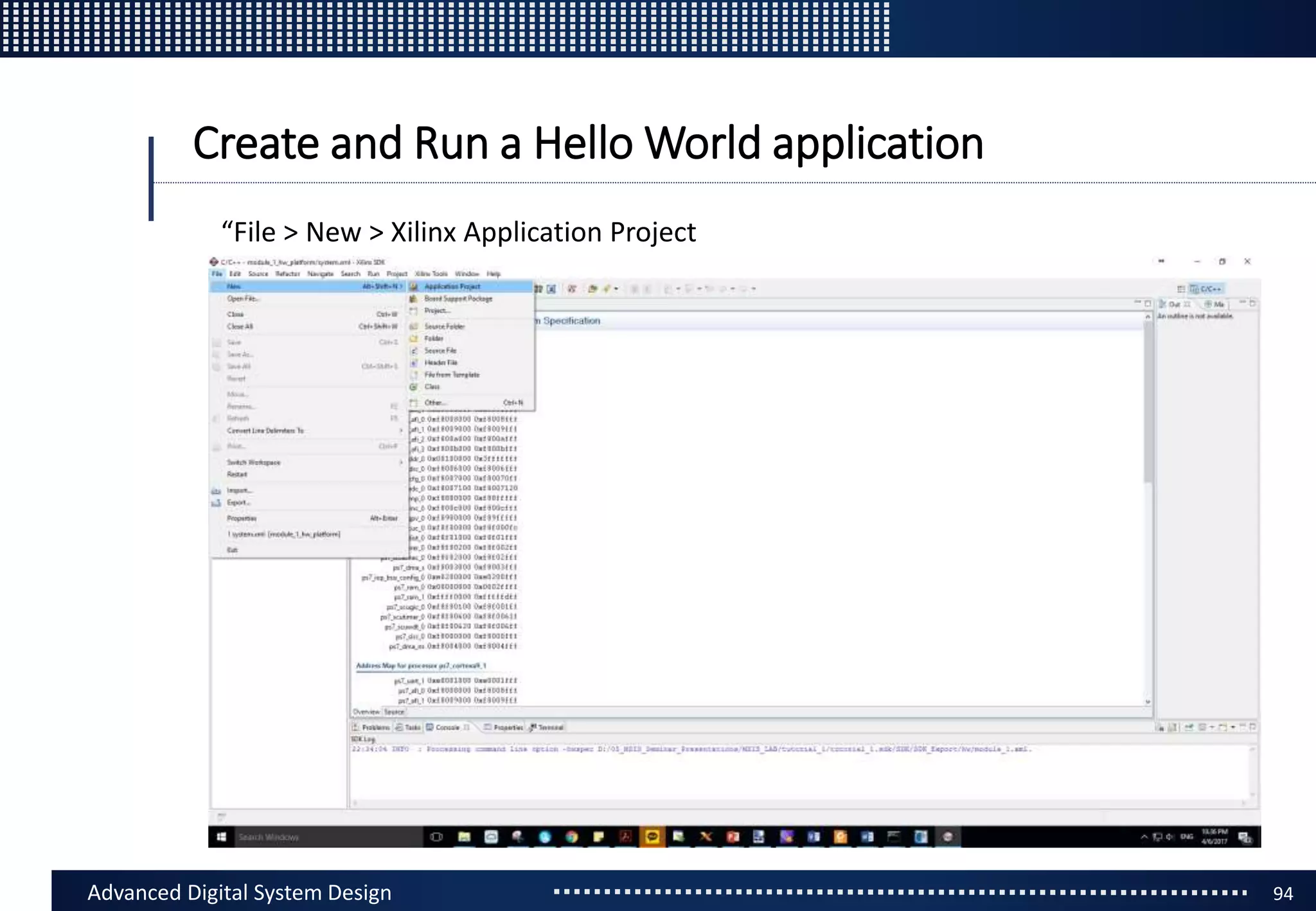
Task: Choose File from Template entry
Action: coord(471,375)
